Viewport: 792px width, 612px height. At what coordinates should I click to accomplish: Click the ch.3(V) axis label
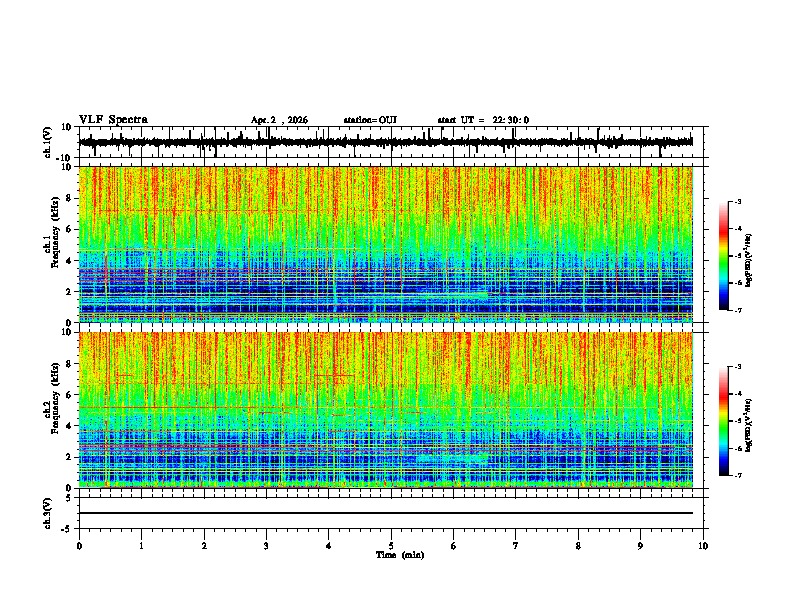click(48, 513)
